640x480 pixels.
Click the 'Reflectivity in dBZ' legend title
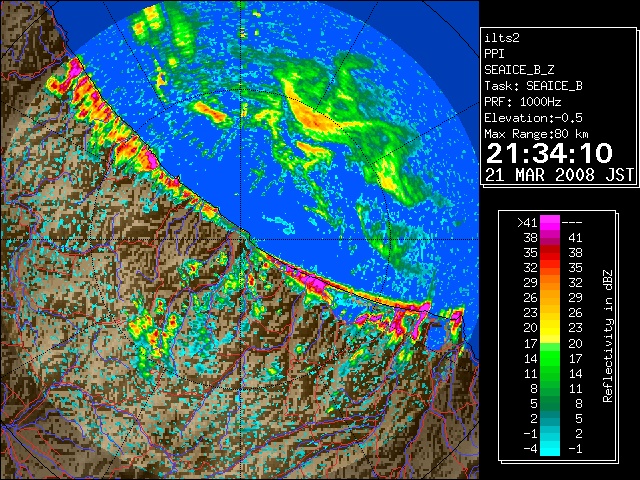pos(607,336)
